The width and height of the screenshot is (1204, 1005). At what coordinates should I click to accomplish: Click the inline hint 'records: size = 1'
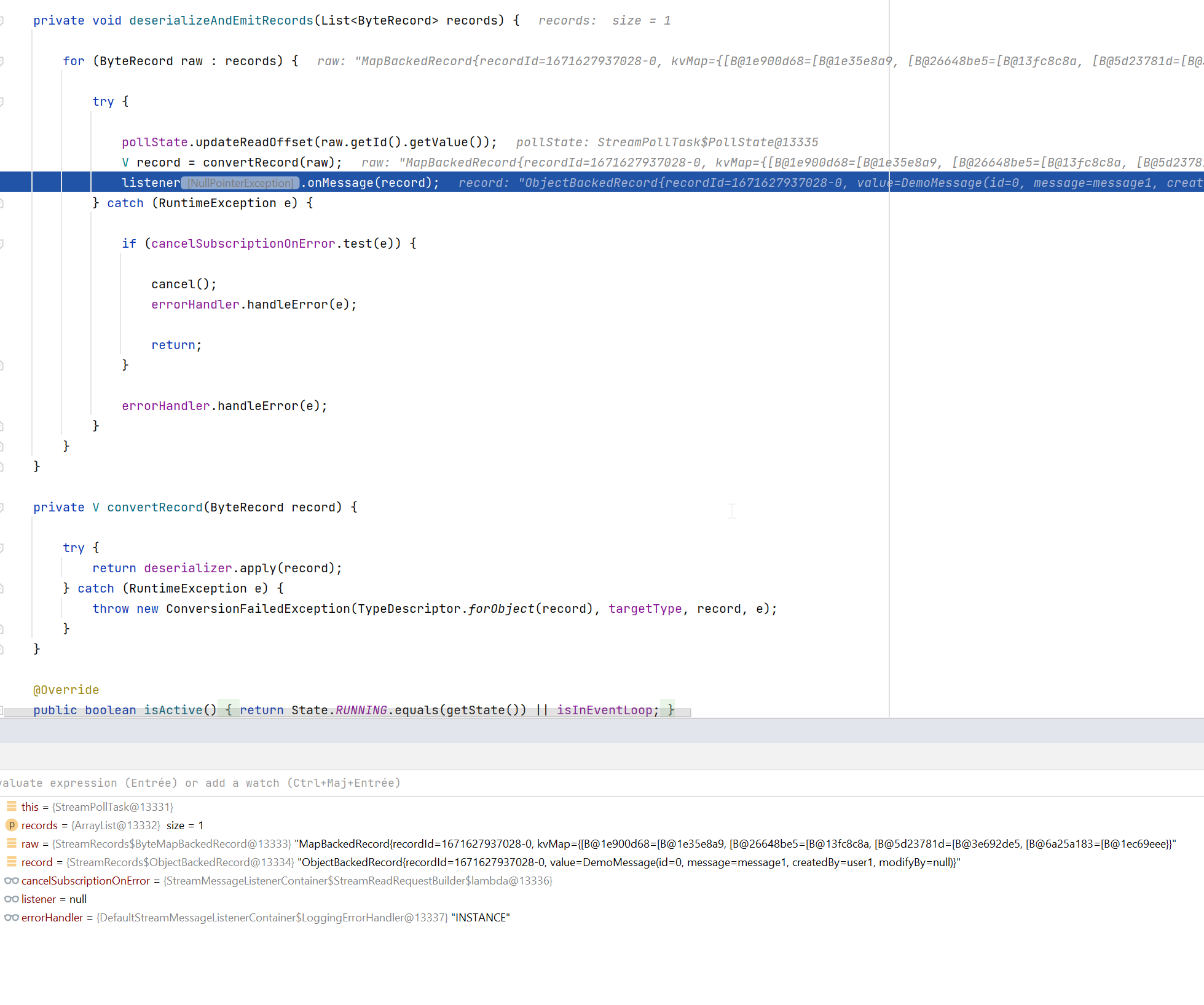pos(605,20)
